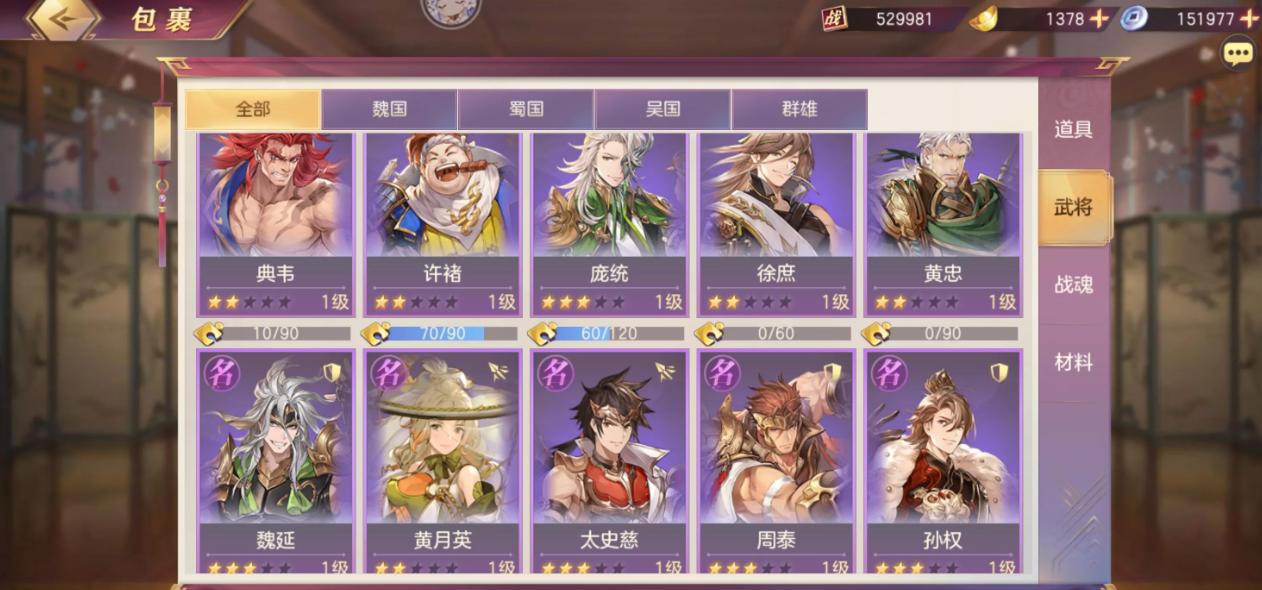This screenshot has width=1262, height=590.
Task: Open the chat speech bubble icon
Action: (1239, 52)
